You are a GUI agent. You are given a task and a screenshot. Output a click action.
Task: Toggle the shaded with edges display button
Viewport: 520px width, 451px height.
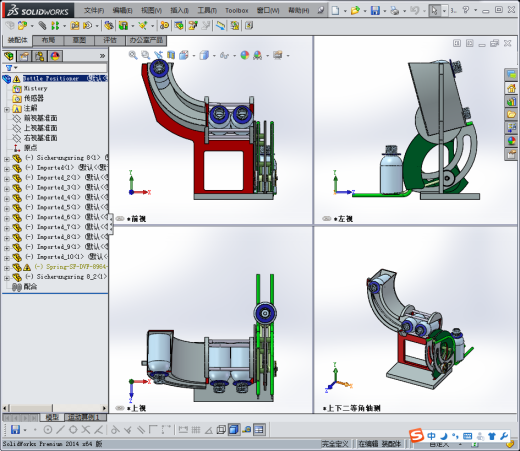234,430
